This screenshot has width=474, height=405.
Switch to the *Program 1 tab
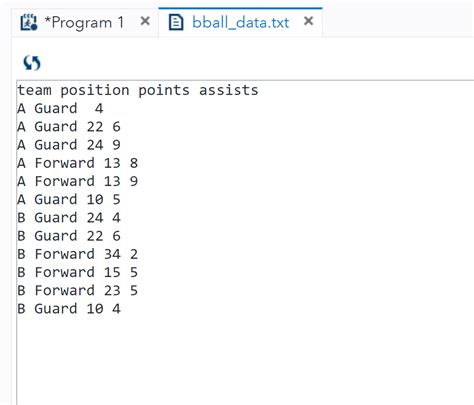pos(84,22)
